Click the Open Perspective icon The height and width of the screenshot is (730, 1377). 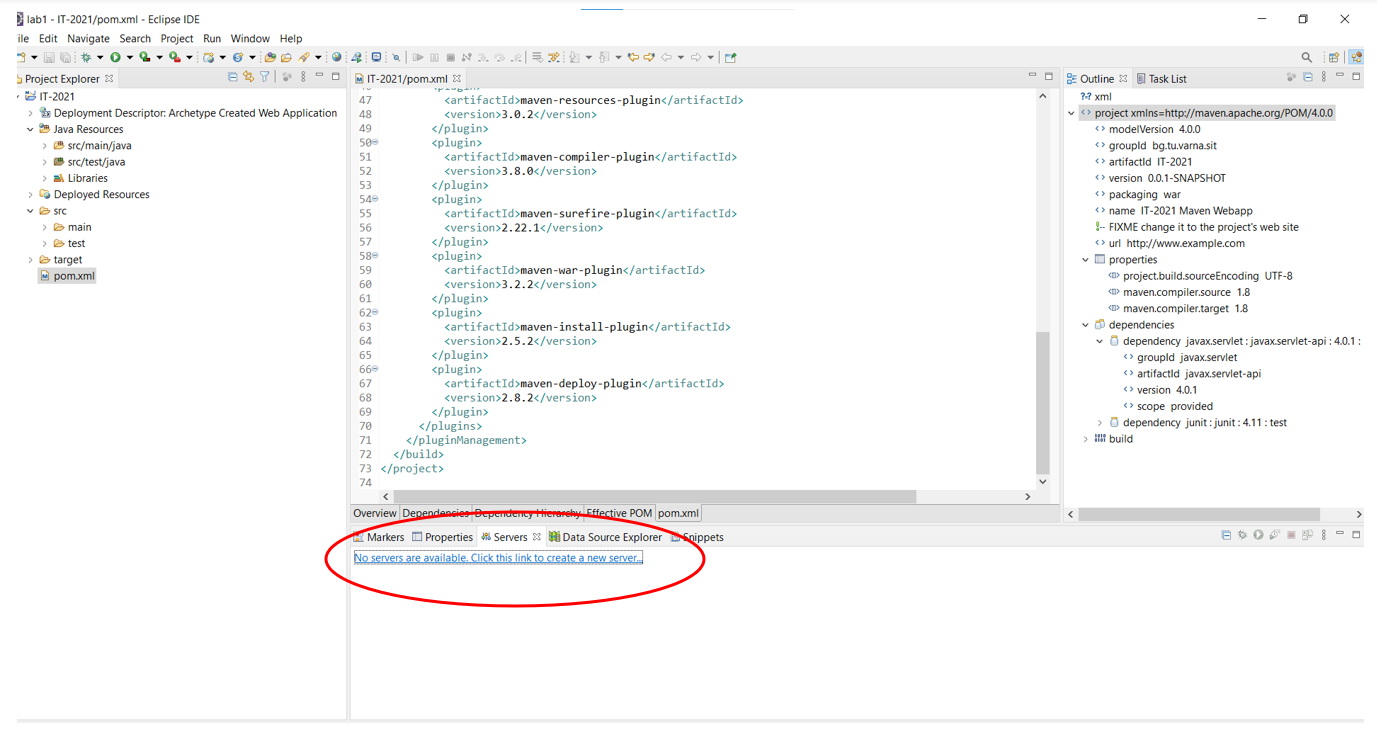pyautogui.click(x=1334, y=57)
